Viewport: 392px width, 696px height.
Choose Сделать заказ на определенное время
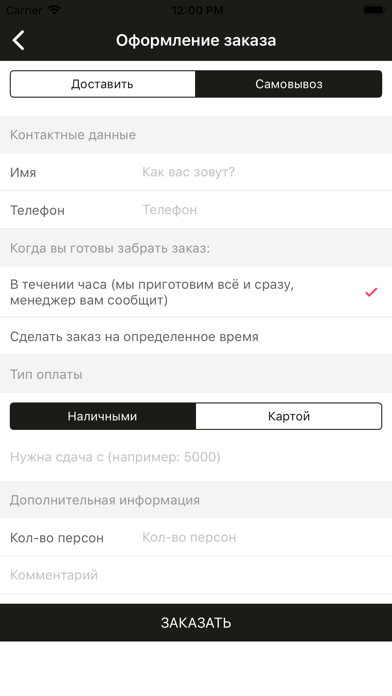[196, 336]
